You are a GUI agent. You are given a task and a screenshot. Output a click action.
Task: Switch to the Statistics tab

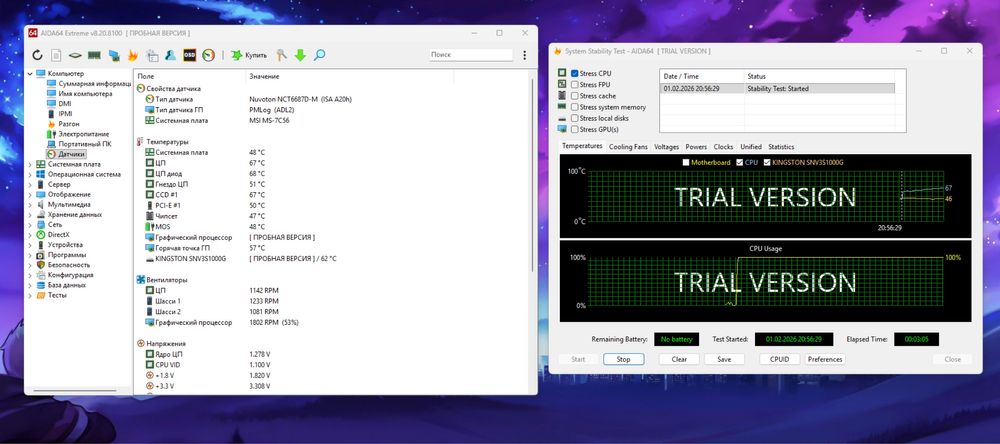click(781, 147)
